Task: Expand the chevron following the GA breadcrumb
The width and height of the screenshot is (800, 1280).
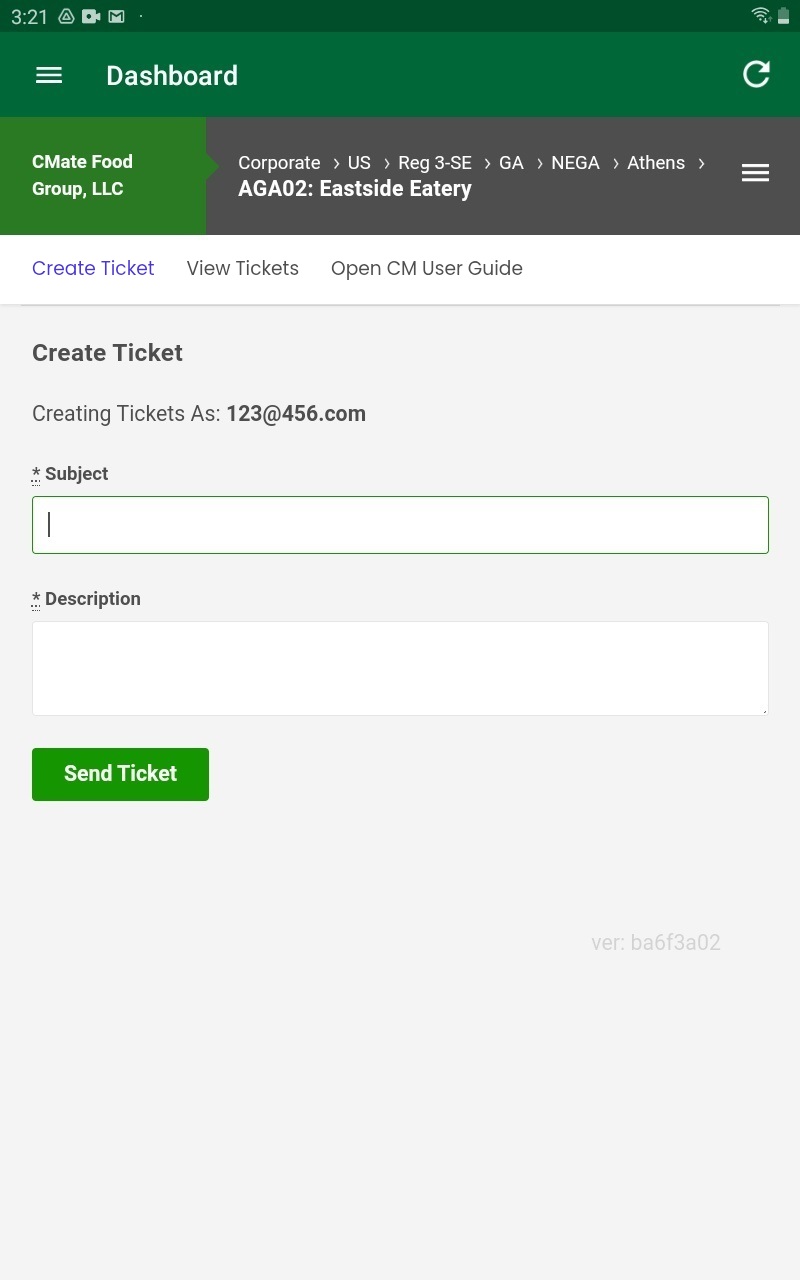Action: 539,163
